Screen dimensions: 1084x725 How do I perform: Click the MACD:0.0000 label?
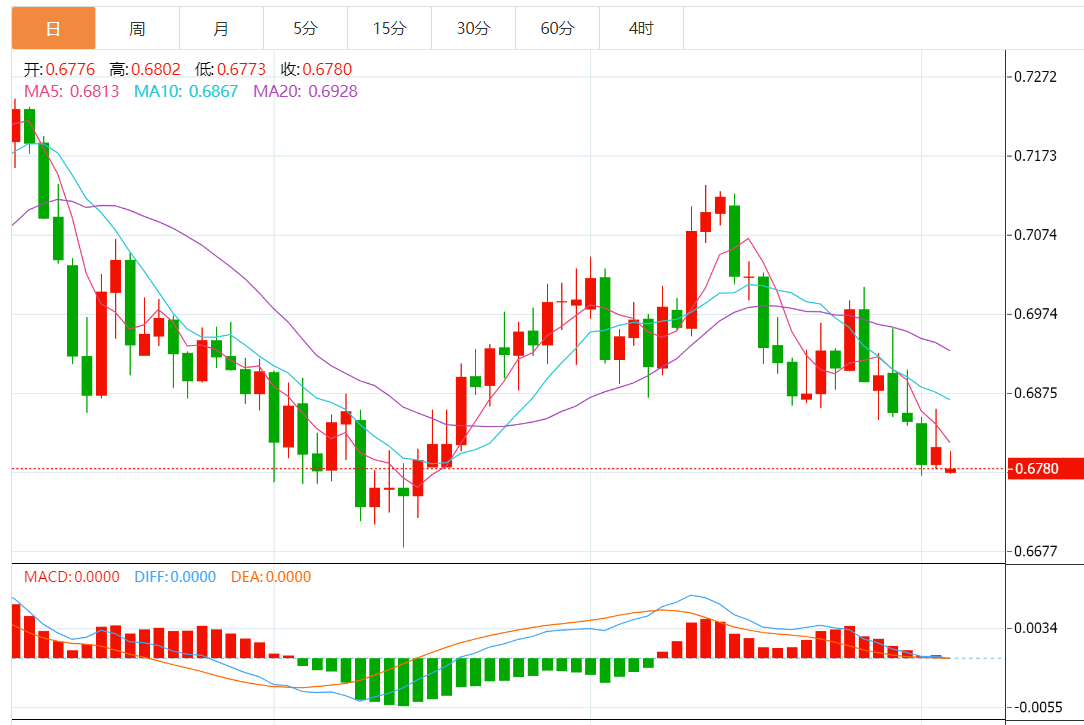pyautogui.click(x=71, y=576)
